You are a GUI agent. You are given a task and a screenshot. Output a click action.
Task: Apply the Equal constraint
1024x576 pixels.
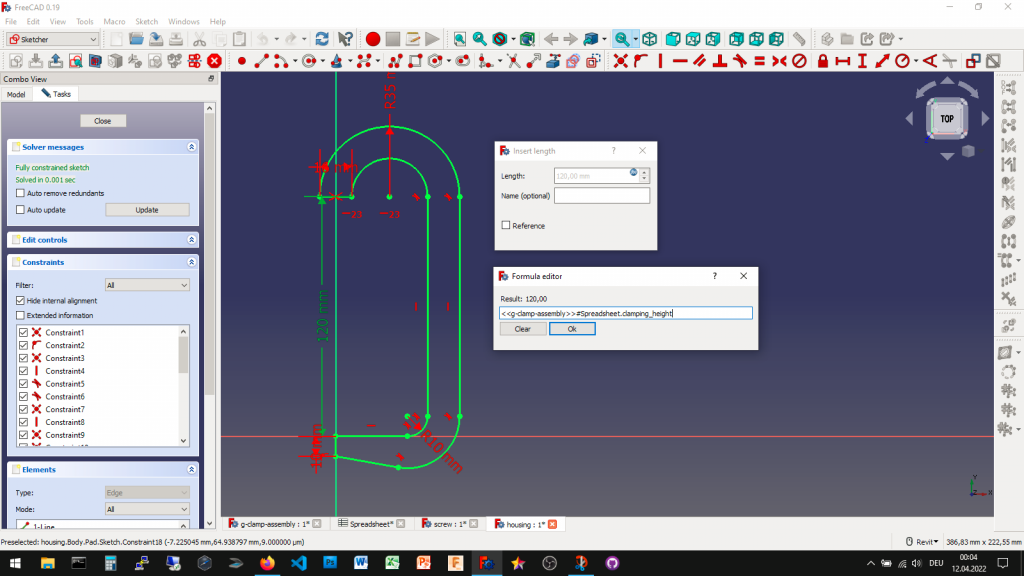pyautogui.click(x=760, y=61)
